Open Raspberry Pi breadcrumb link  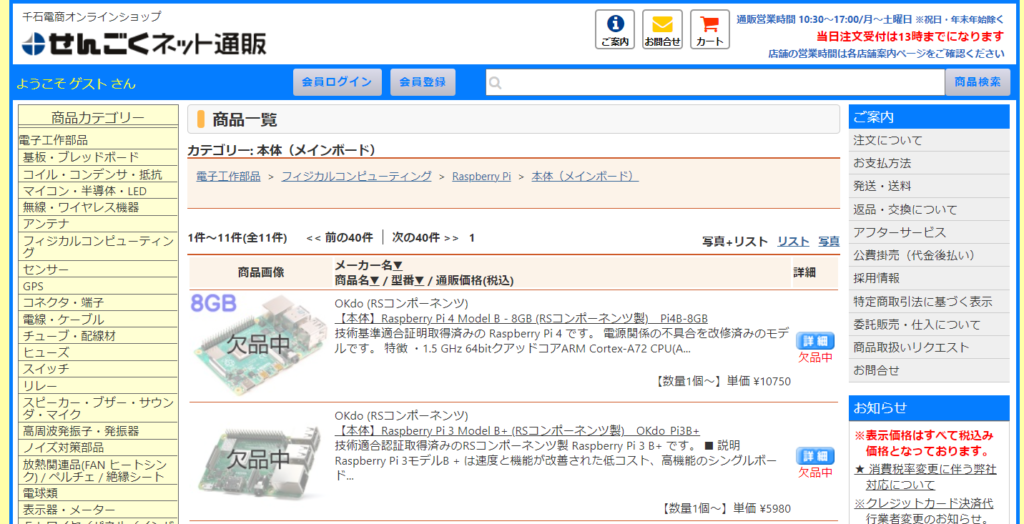point(481,176)
